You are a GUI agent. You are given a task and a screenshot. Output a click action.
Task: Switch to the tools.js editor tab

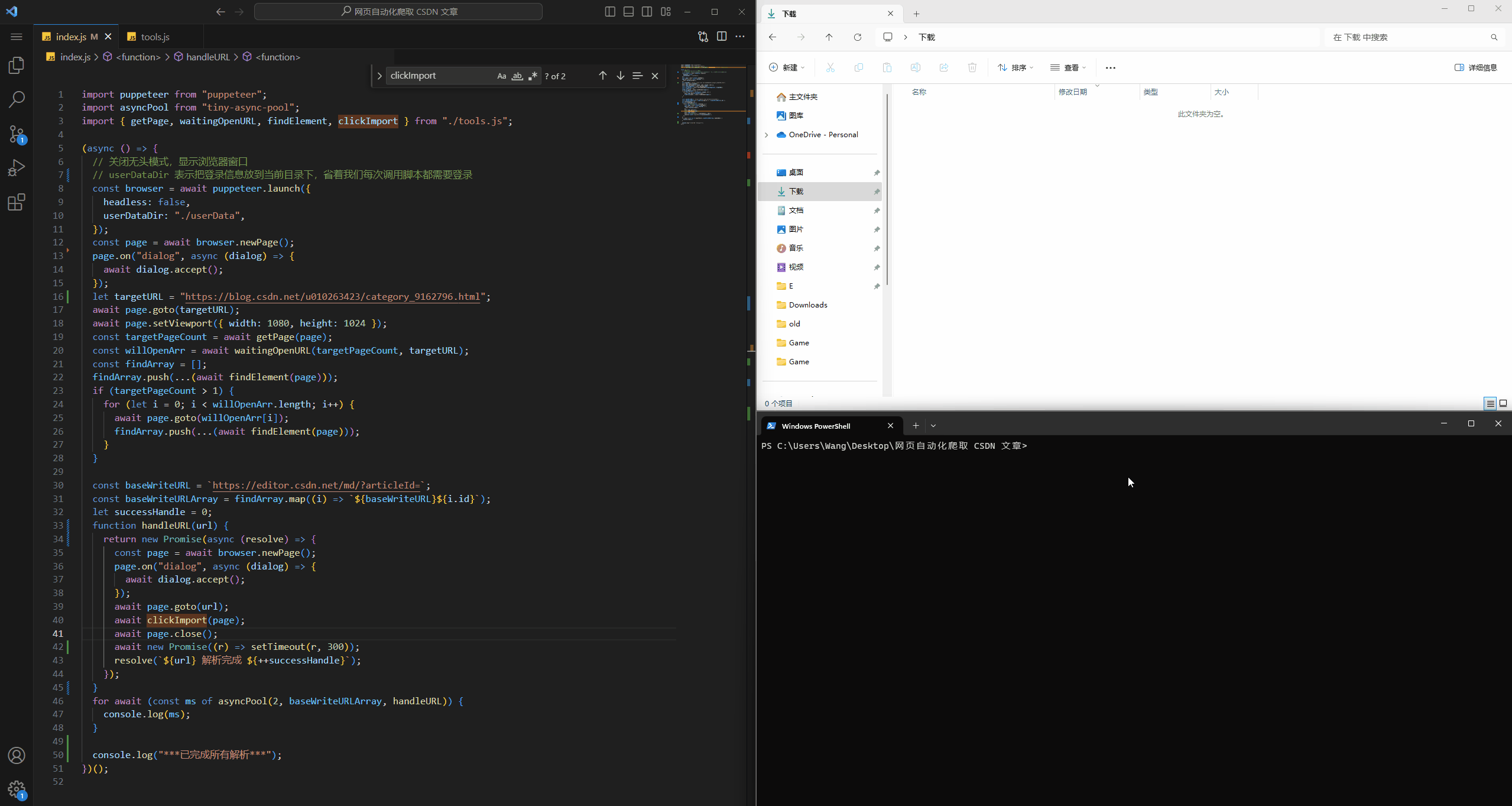[155, 37]
